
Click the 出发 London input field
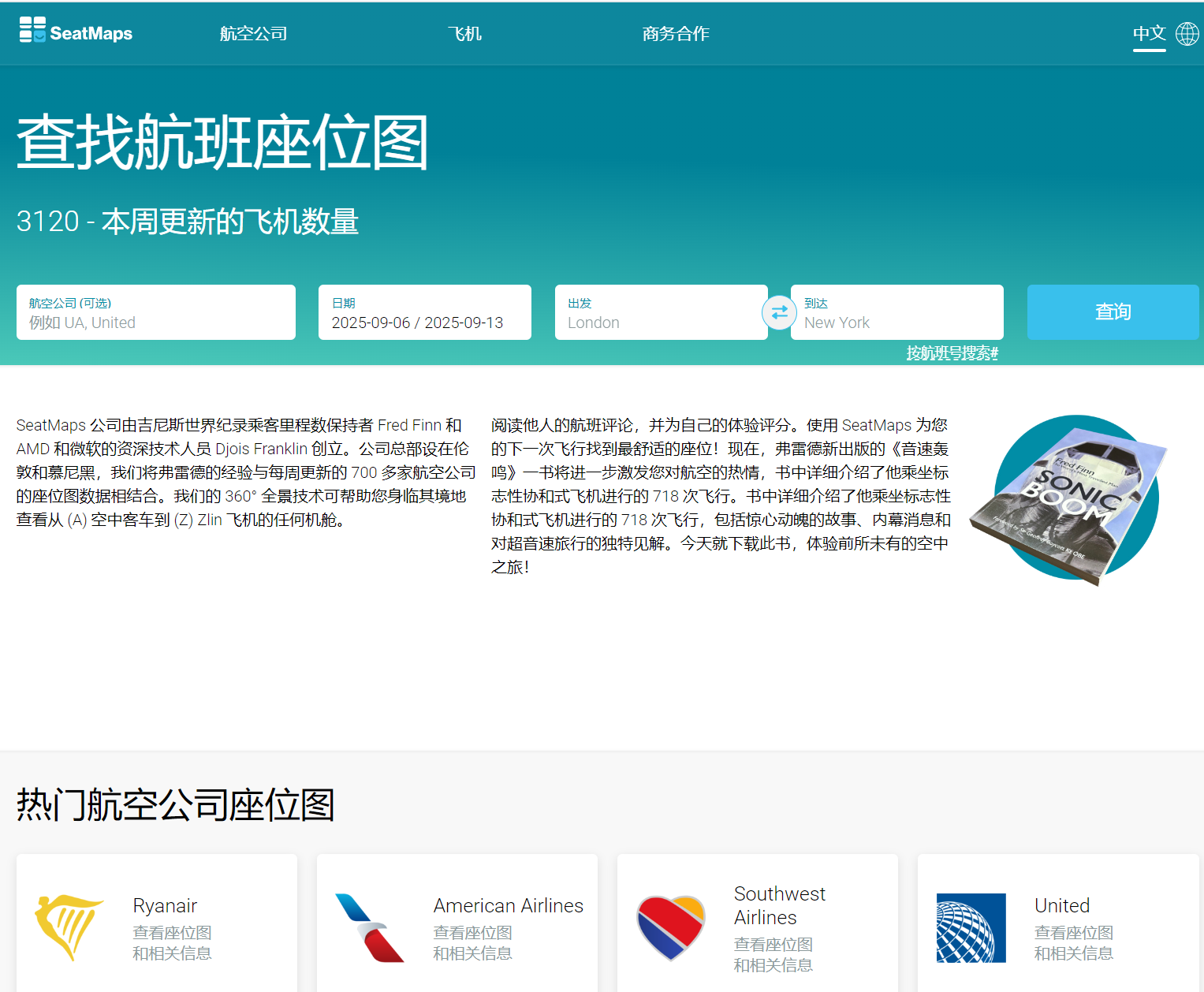point(660,313)
